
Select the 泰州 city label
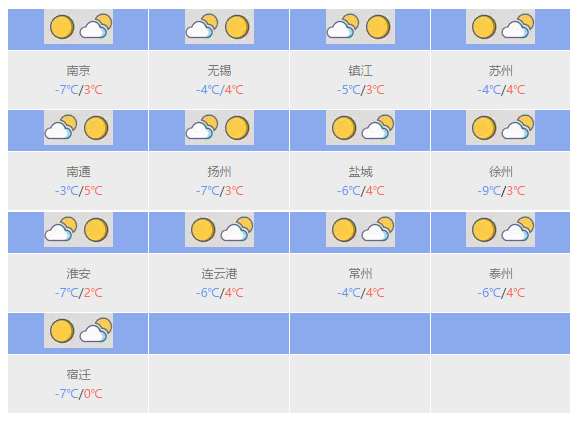(501, 273)
